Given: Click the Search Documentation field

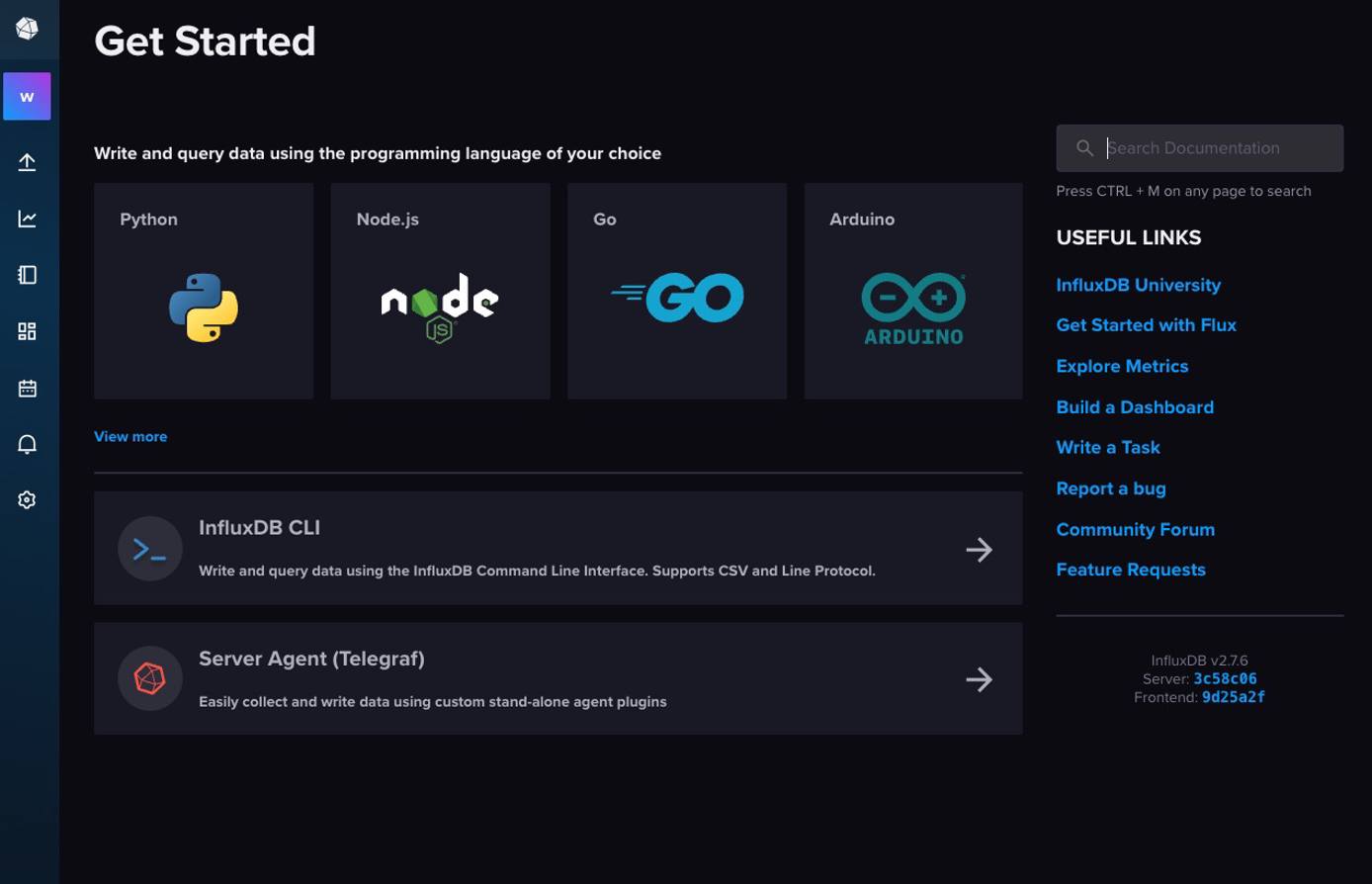Looking at the screenshot, I should [1199, 147].
